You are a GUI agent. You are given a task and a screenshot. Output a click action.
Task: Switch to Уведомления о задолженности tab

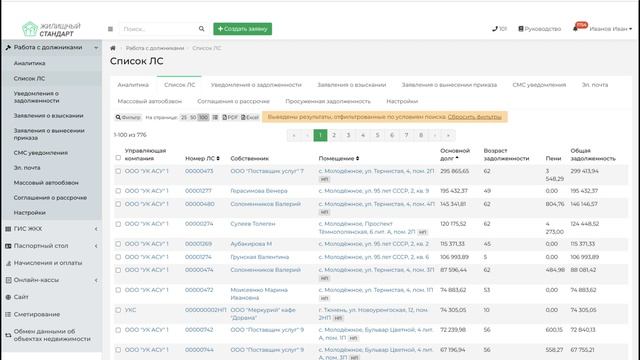[256, 85]
